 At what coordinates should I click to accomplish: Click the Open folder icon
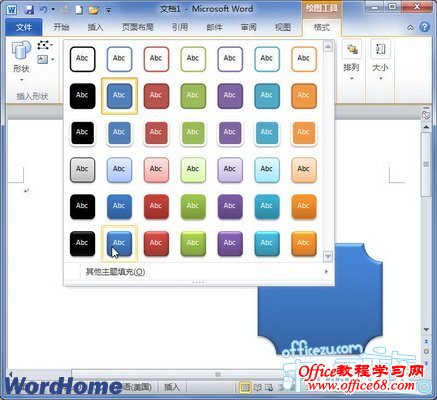pyautogui.click(x=94, y=10)
